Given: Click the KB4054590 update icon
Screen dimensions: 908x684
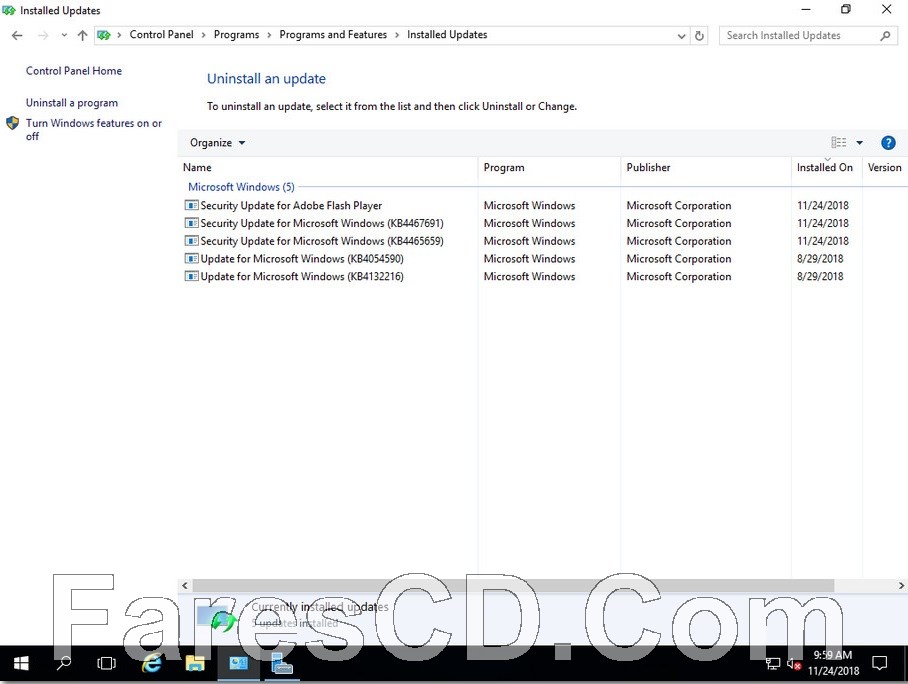Looking at the screenshot, I should click(191, 258).
